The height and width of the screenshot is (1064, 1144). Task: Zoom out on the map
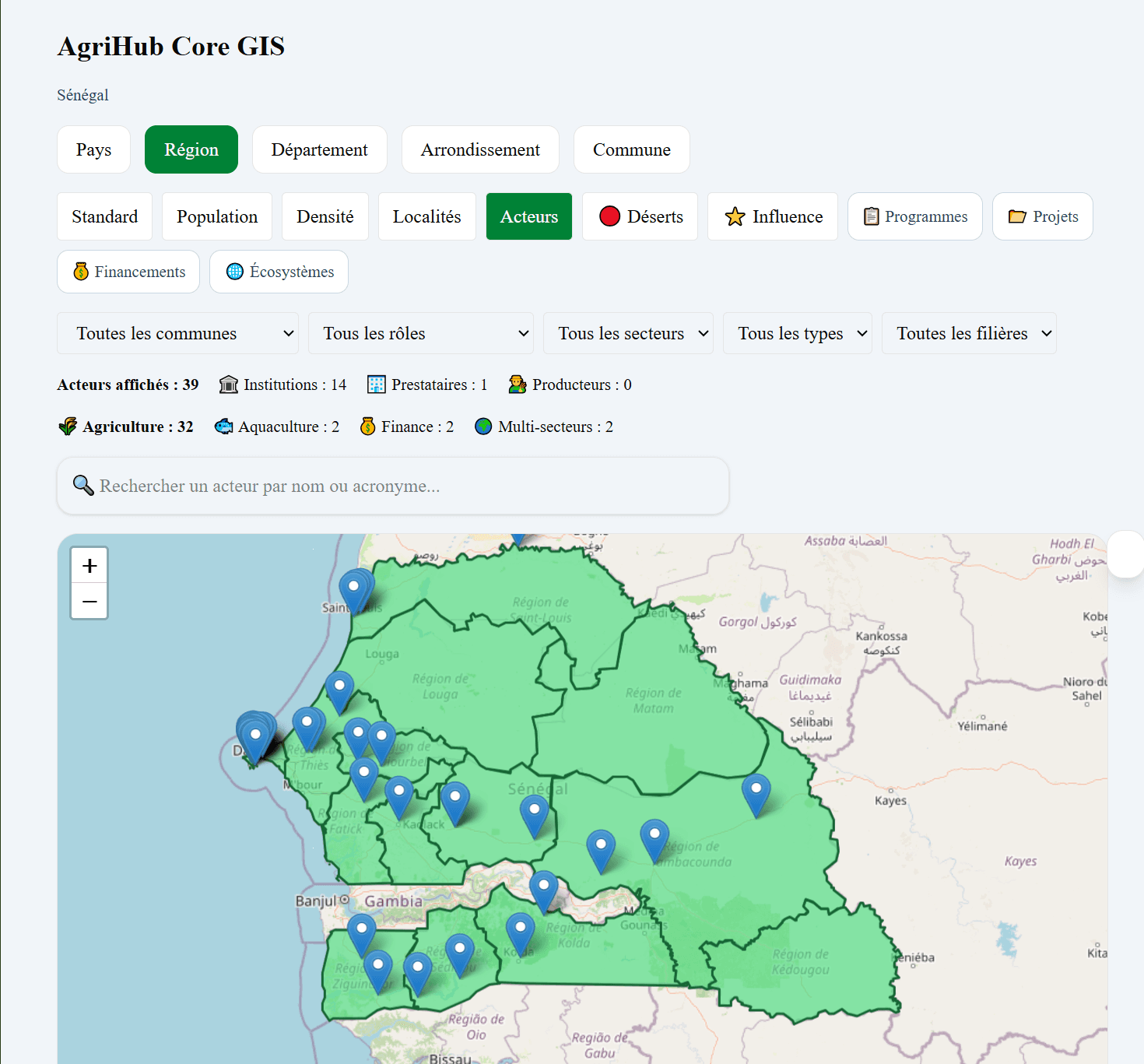(x=89, y=601)
